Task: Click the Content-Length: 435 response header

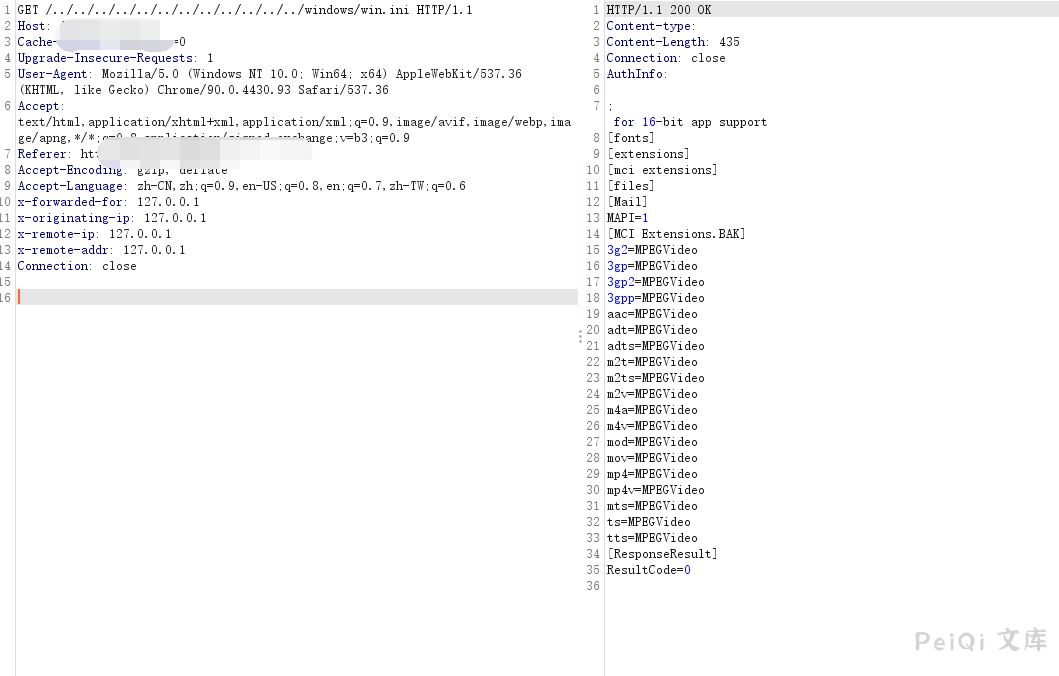Action: coord(673,42)
